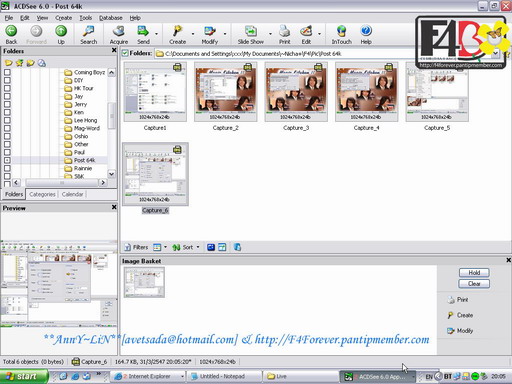Go up one folder level with Up icon
Screen dimensions: 512x384
[61, 31]
